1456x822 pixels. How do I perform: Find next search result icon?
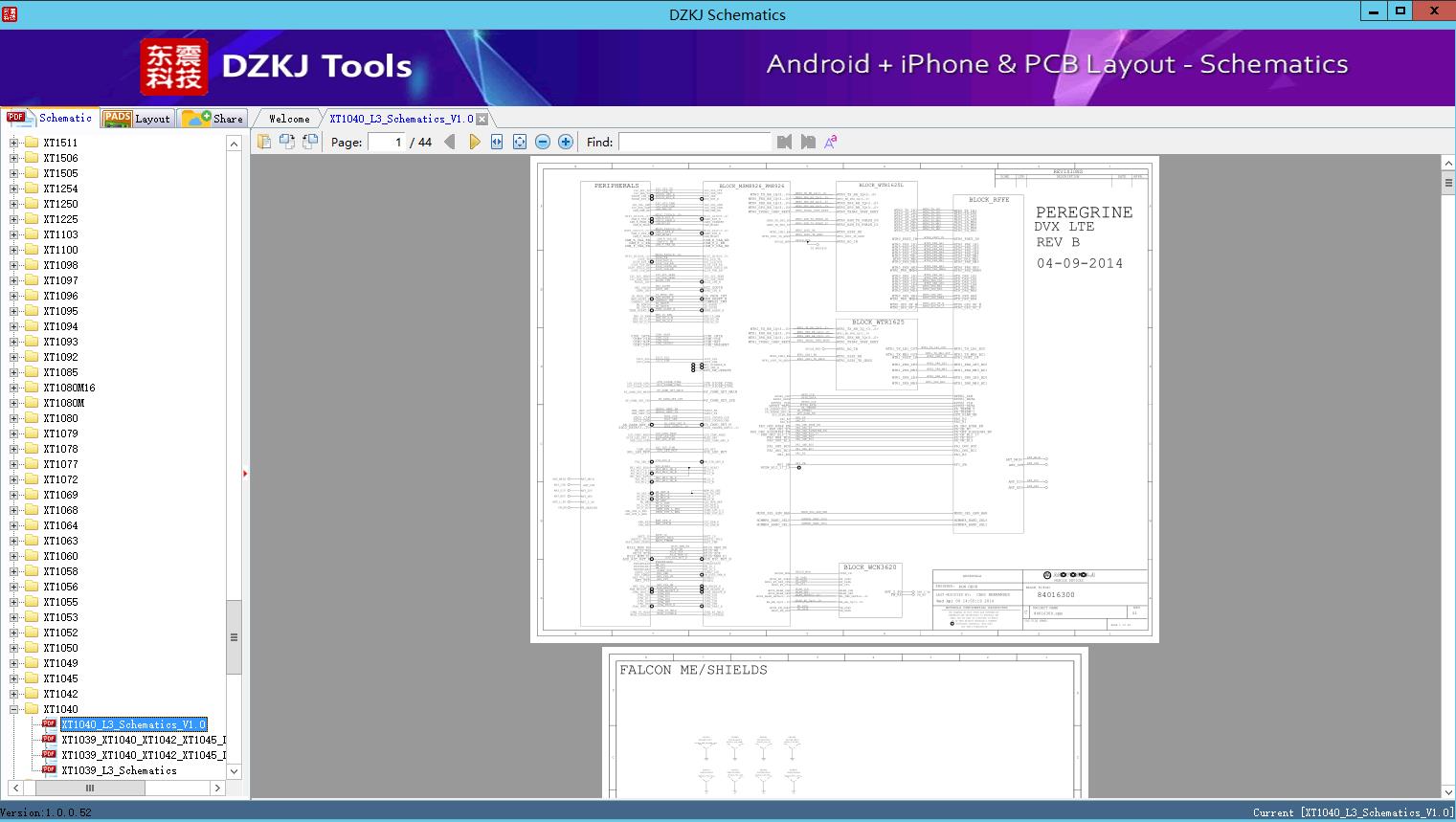point(808,142)
